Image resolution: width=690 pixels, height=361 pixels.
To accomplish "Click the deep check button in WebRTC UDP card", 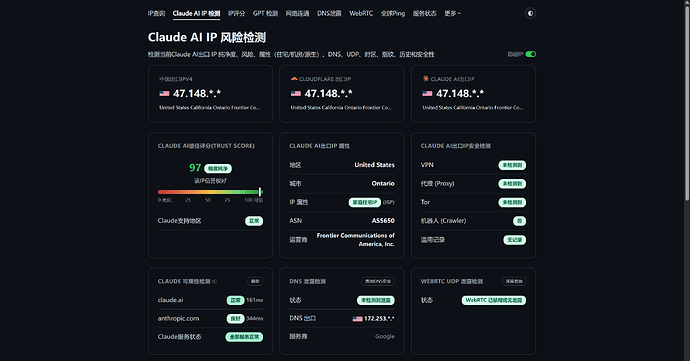I will click(x=514, y=281).
